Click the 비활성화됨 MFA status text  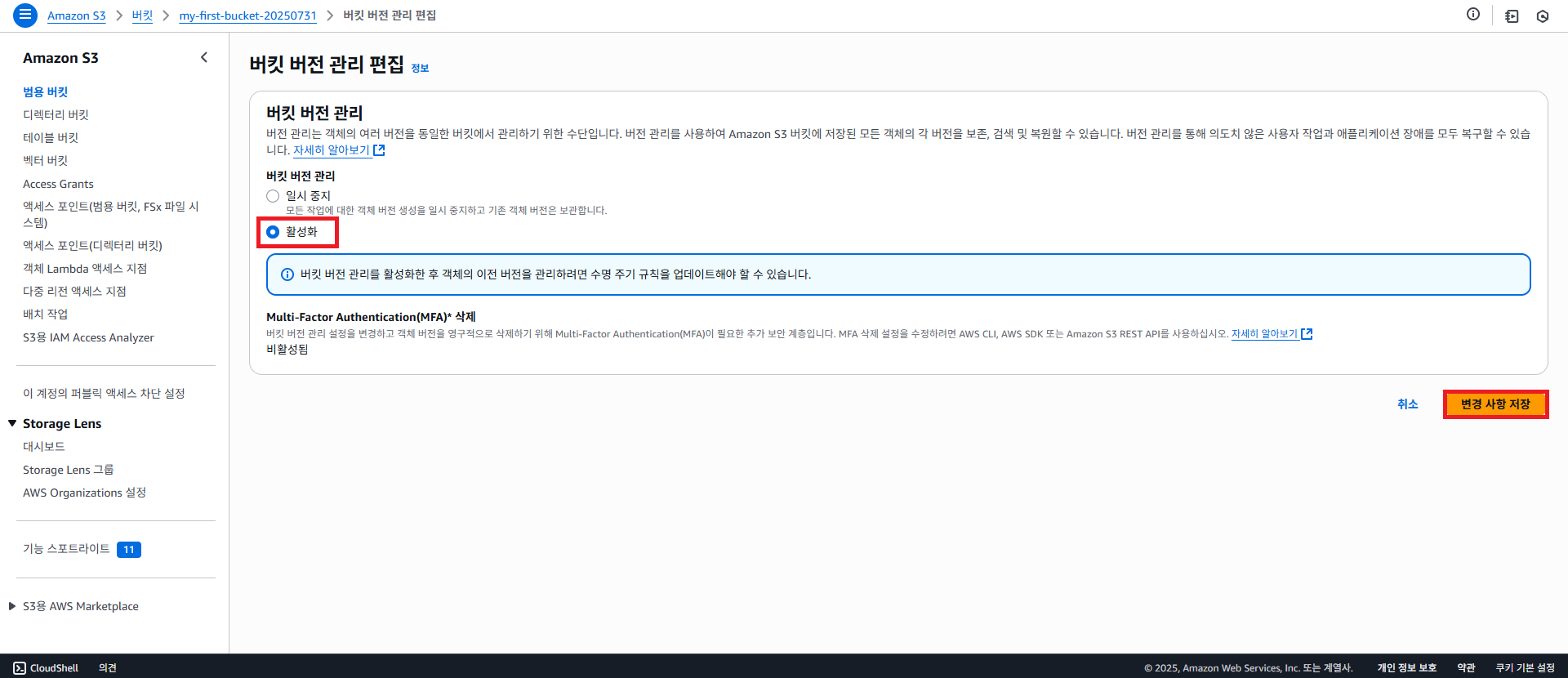[287, 350]
